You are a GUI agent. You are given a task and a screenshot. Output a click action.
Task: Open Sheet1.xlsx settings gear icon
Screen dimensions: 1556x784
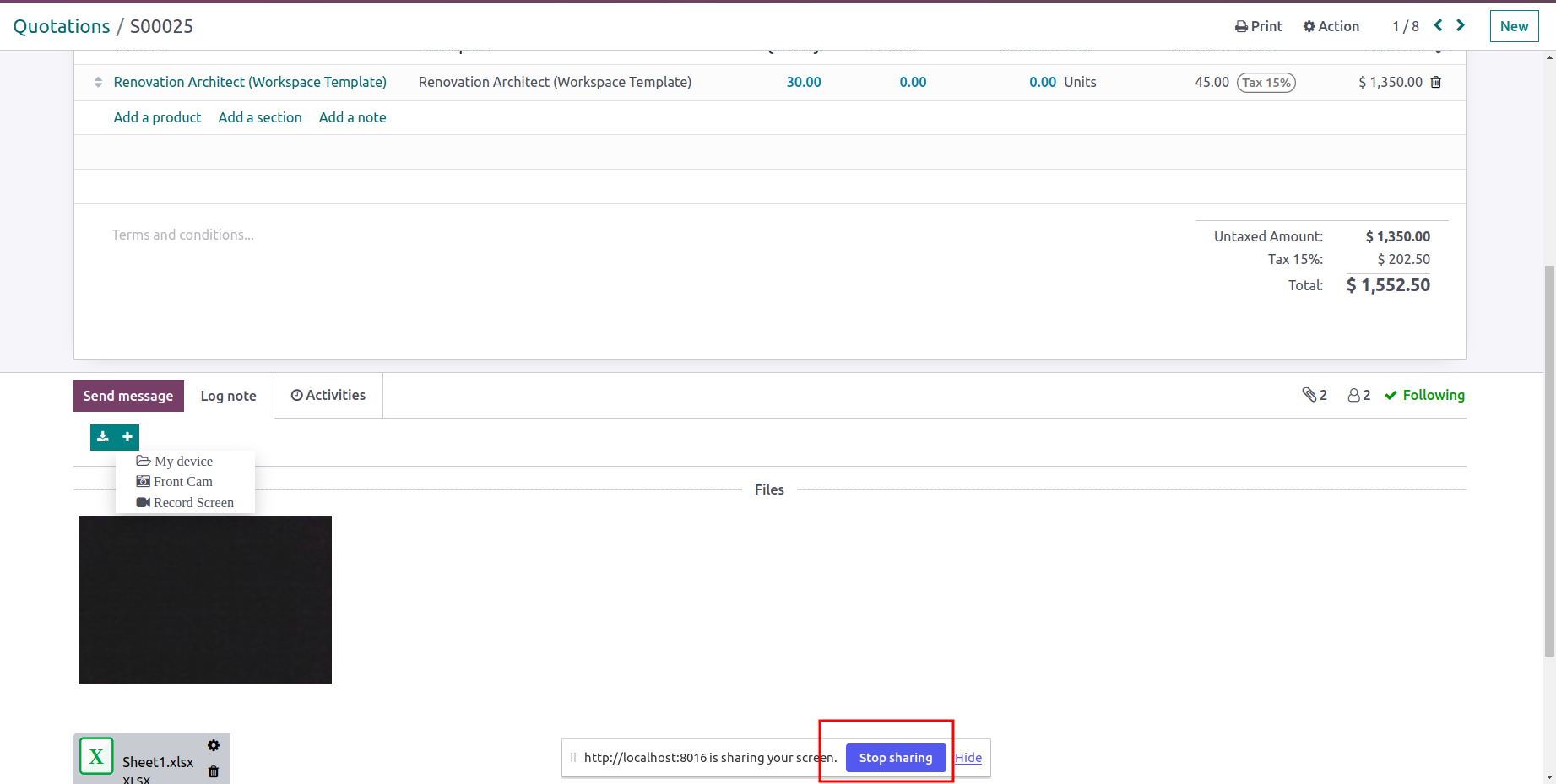pos(214,745)
